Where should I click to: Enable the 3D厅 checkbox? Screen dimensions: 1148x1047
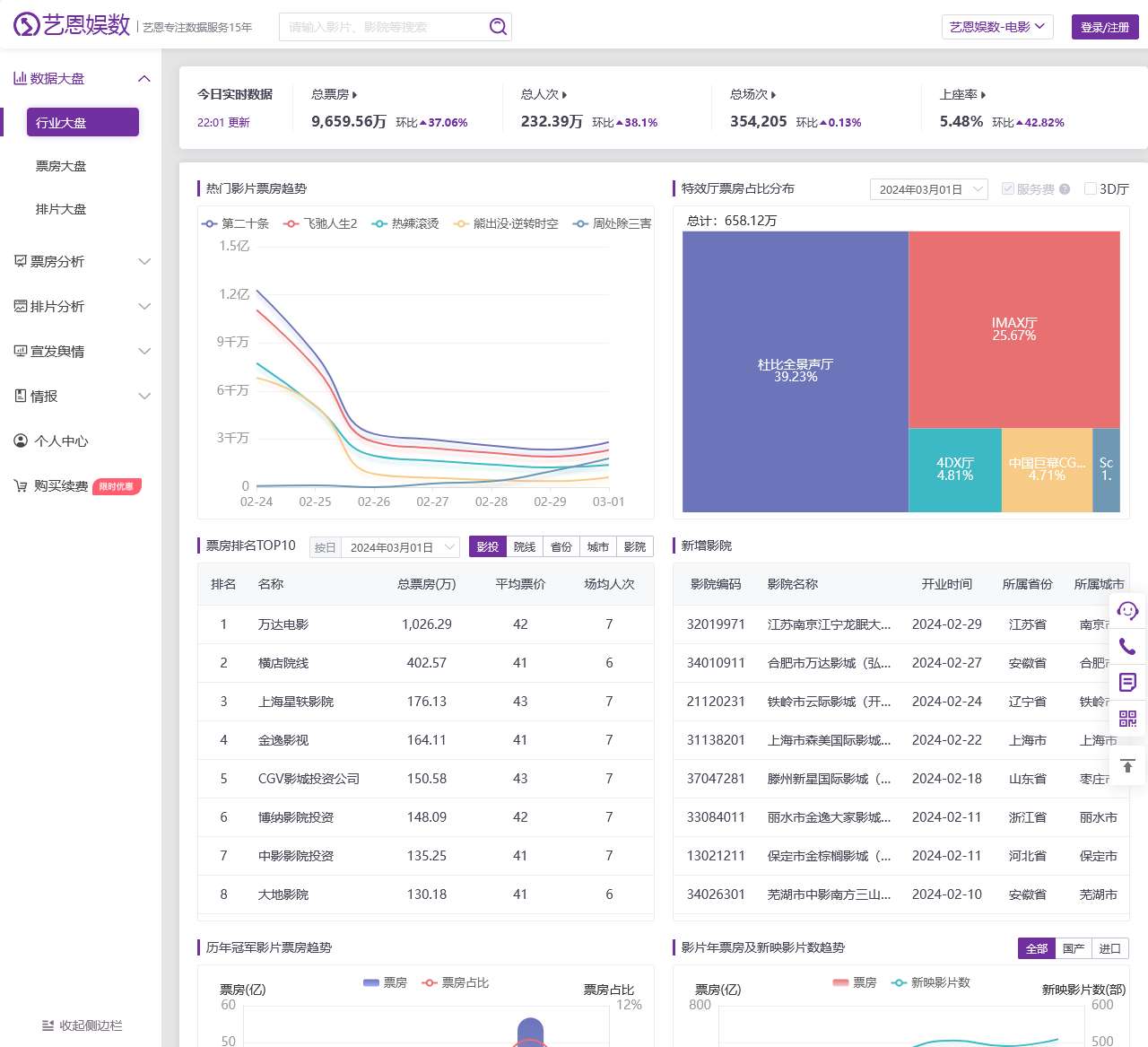tap(1091, 189)
